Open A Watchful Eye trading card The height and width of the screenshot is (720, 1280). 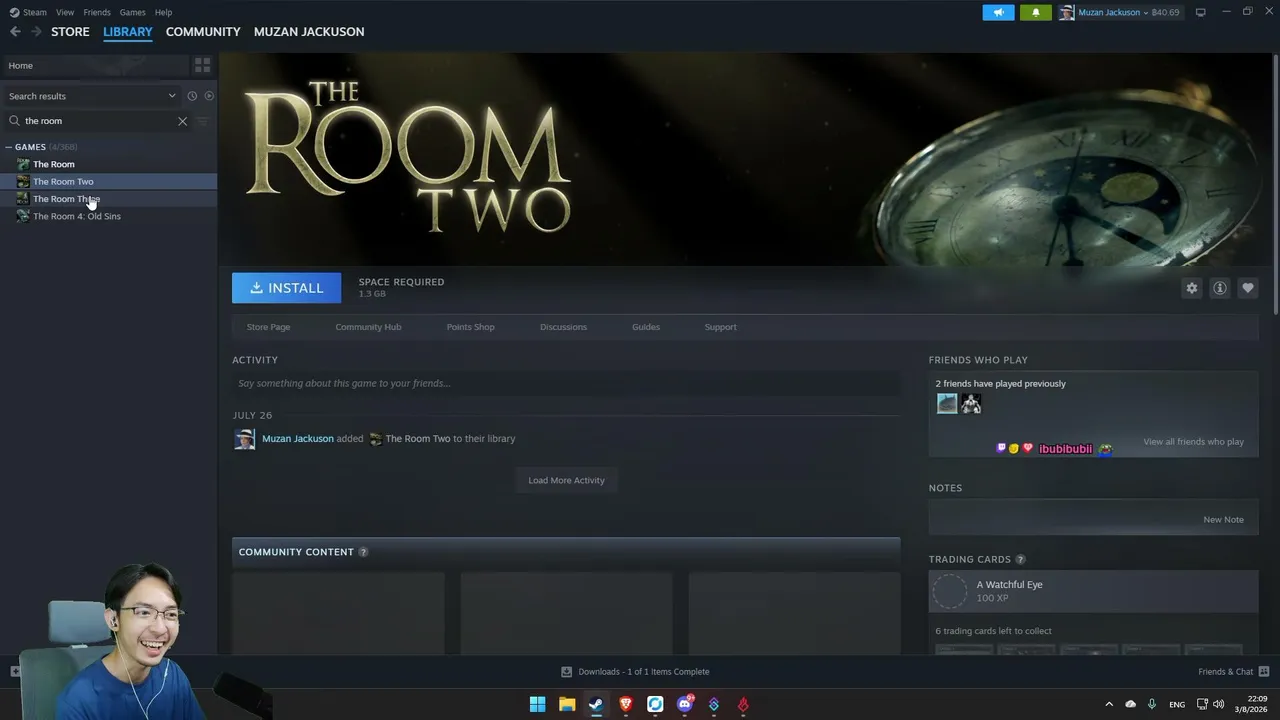pyautogui.click(x=1093, y=591)
